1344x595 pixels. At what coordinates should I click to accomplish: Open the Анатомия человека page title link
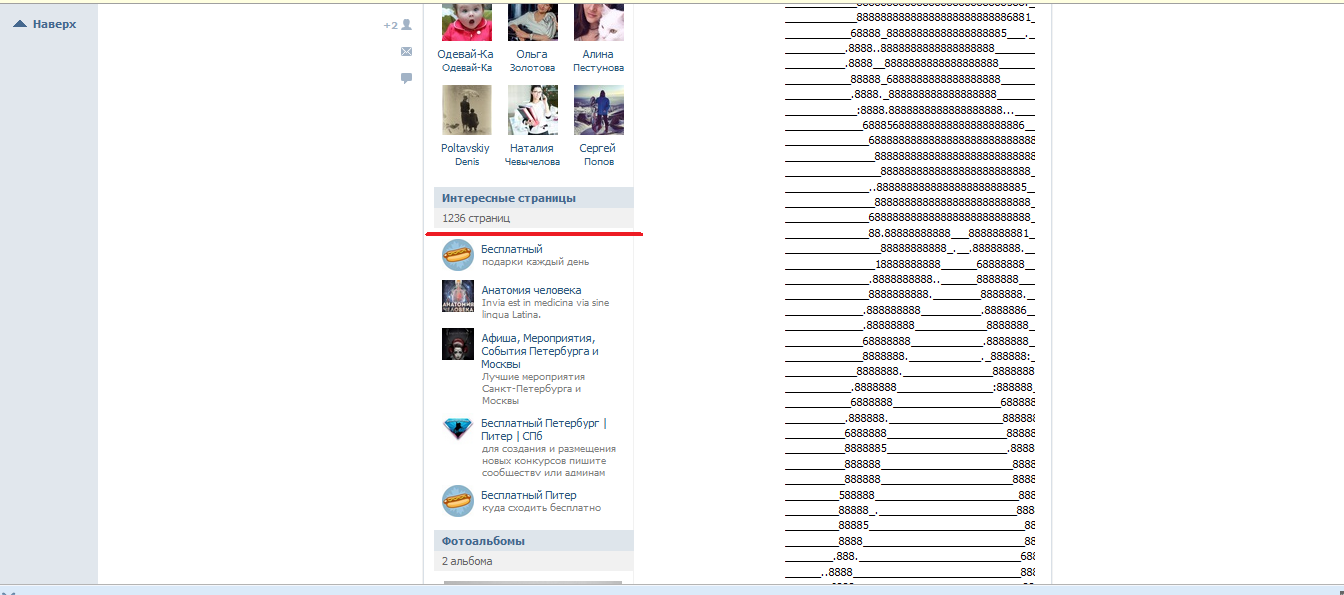[x=531, y=290]
